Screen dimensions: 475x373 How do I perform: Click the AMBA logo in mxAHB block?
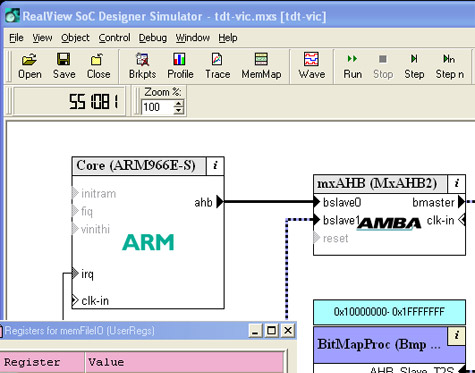pyautogui.click(x=389, y=224)
